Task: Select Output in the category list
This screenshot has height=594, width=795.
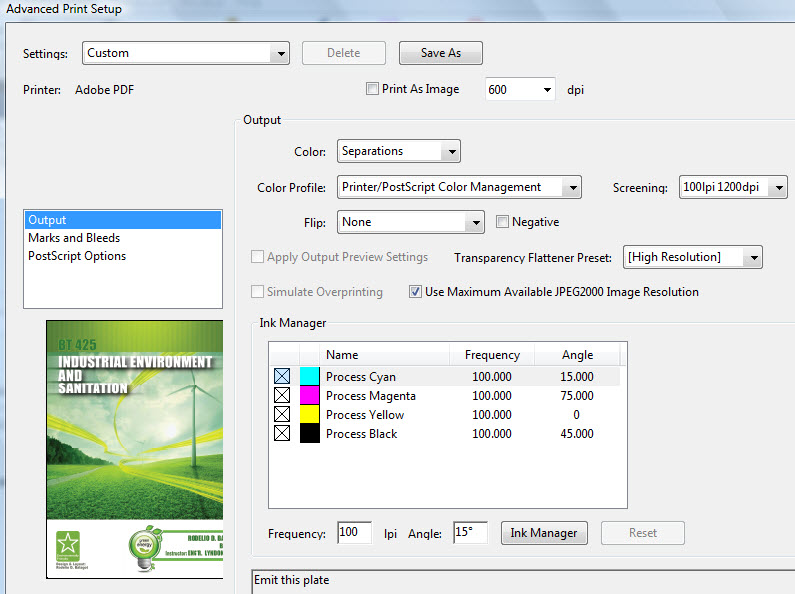Action: click(x=123, y=220)
